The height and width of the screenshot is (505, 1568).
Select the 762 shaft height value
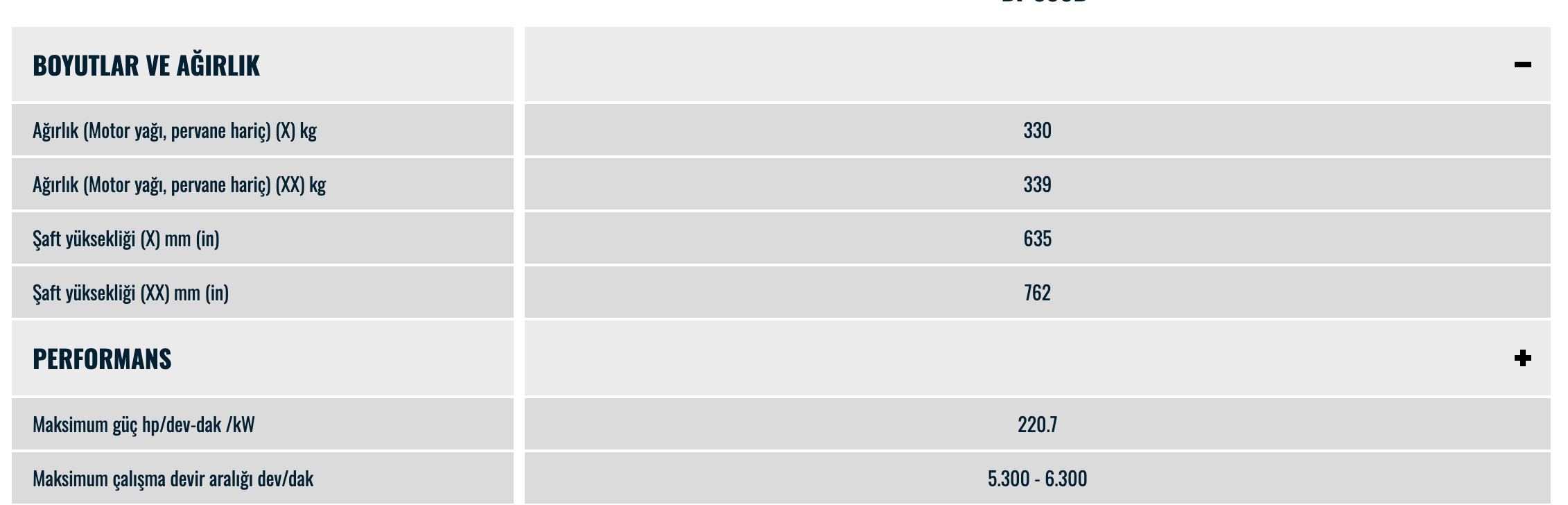[x=1037, y=293]
